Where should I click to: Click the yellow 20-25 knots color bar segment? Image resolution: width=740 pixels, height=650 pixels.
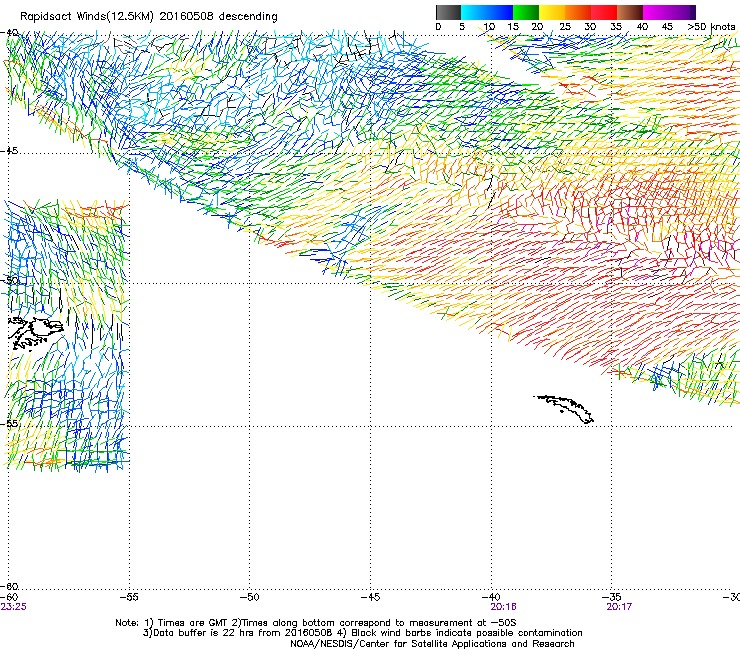552,12
